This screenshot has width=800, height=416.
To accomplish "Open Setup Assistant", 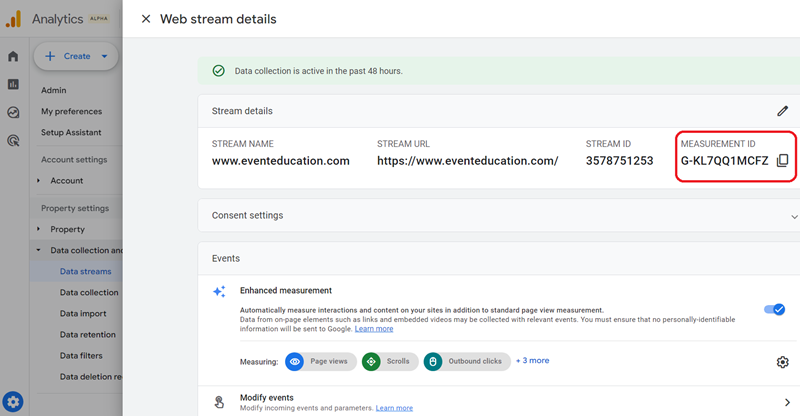I will (x=71, y=132).
